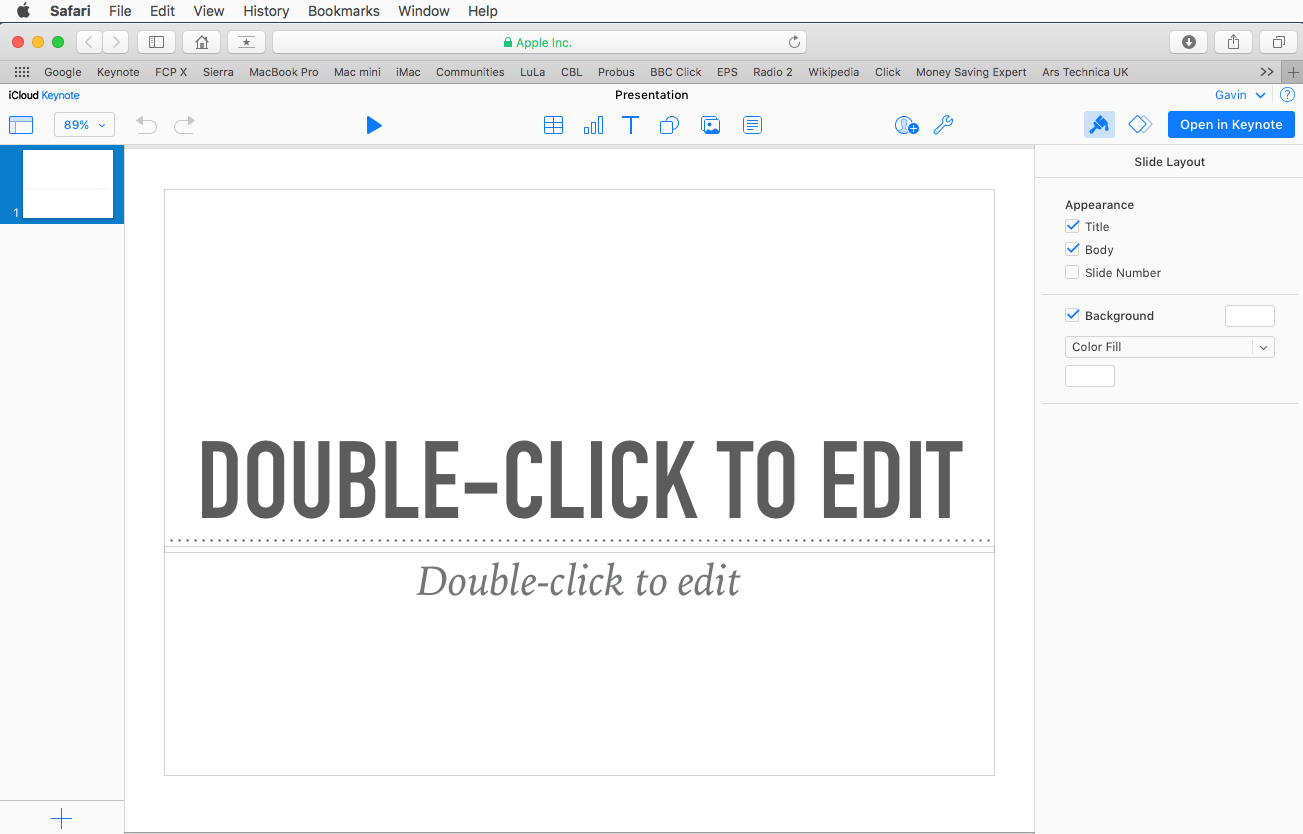Add a new slide with plus
Viewport: 1303px width, 834px height.
61,819
